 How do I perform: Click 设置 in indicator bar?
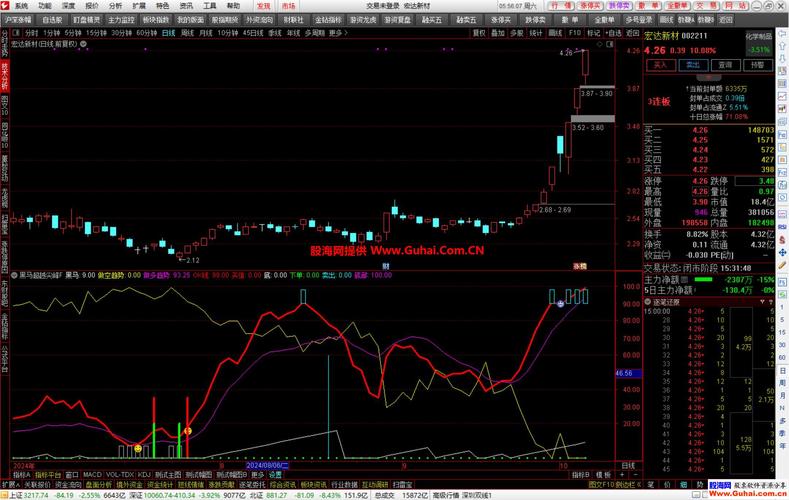[x=275, y=475]
